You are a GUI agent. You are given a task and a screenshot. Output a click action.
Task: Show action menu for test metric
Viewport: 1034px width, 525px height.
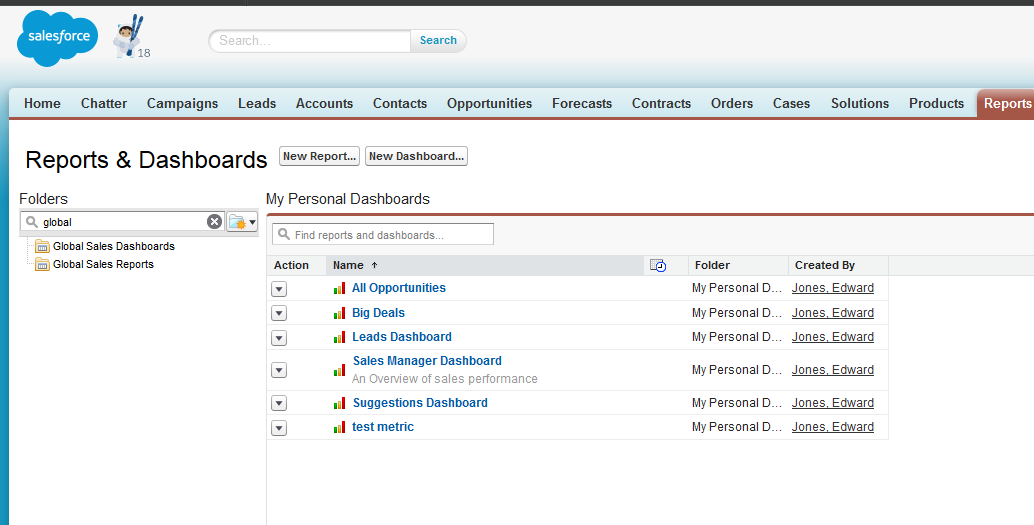pos(279,428)
